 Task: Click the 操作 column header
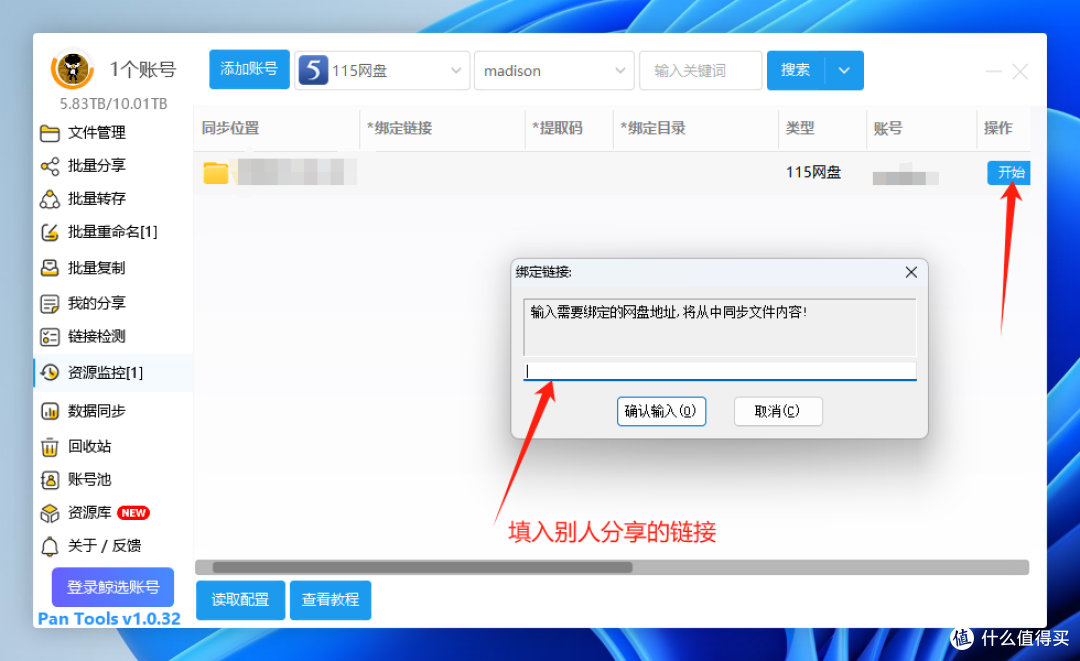click(x=998, y=128)
